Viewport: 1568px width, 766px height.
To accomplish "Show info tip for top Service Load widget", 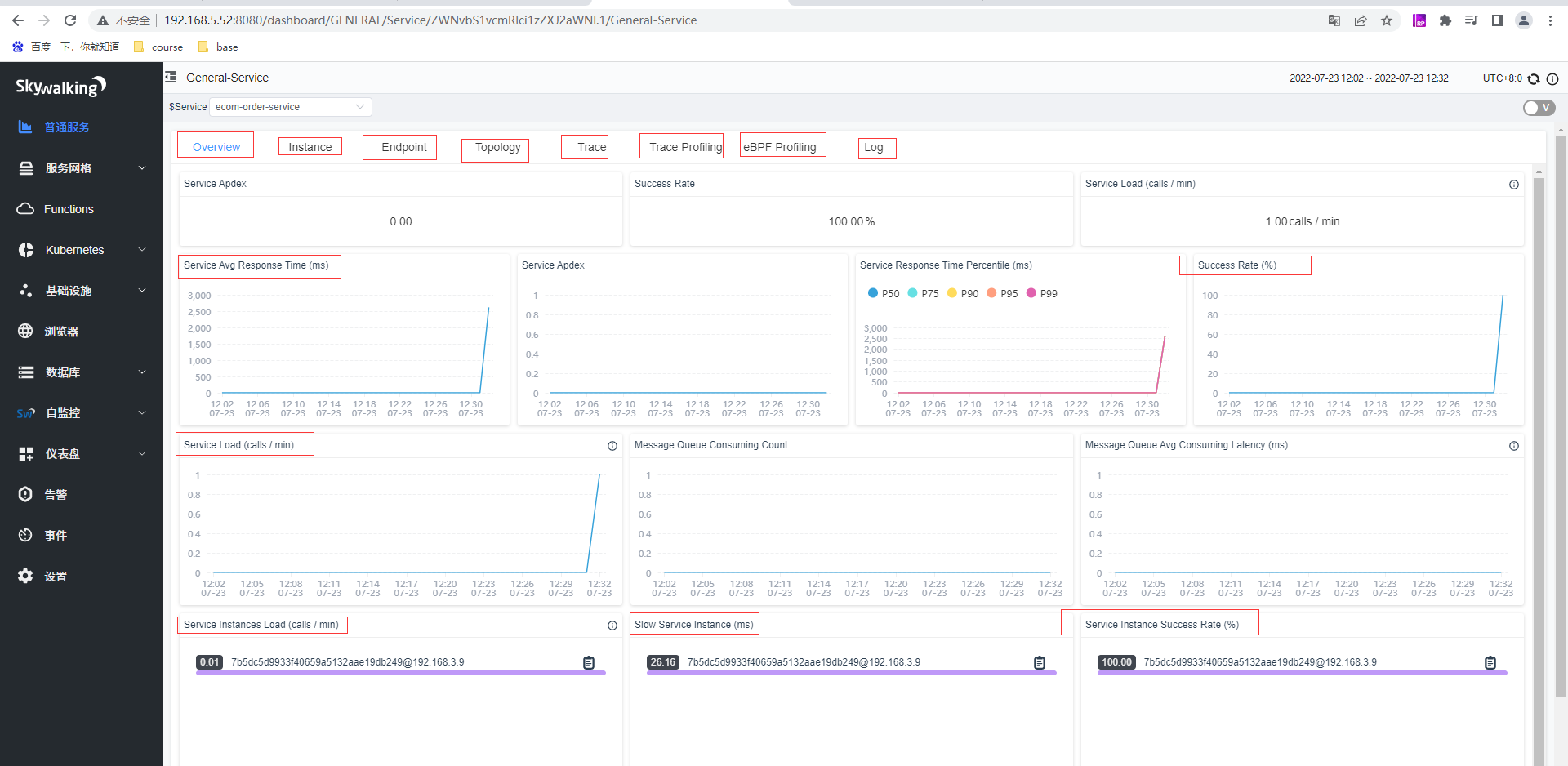I will (1514, 185).
